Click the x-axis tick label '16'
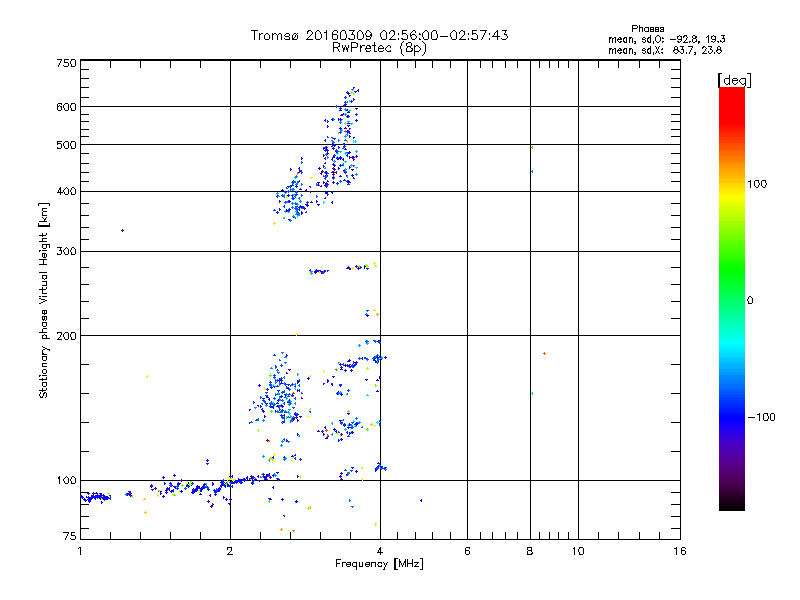This screenshot has width=800, height=600. click(x=680, y=551)
